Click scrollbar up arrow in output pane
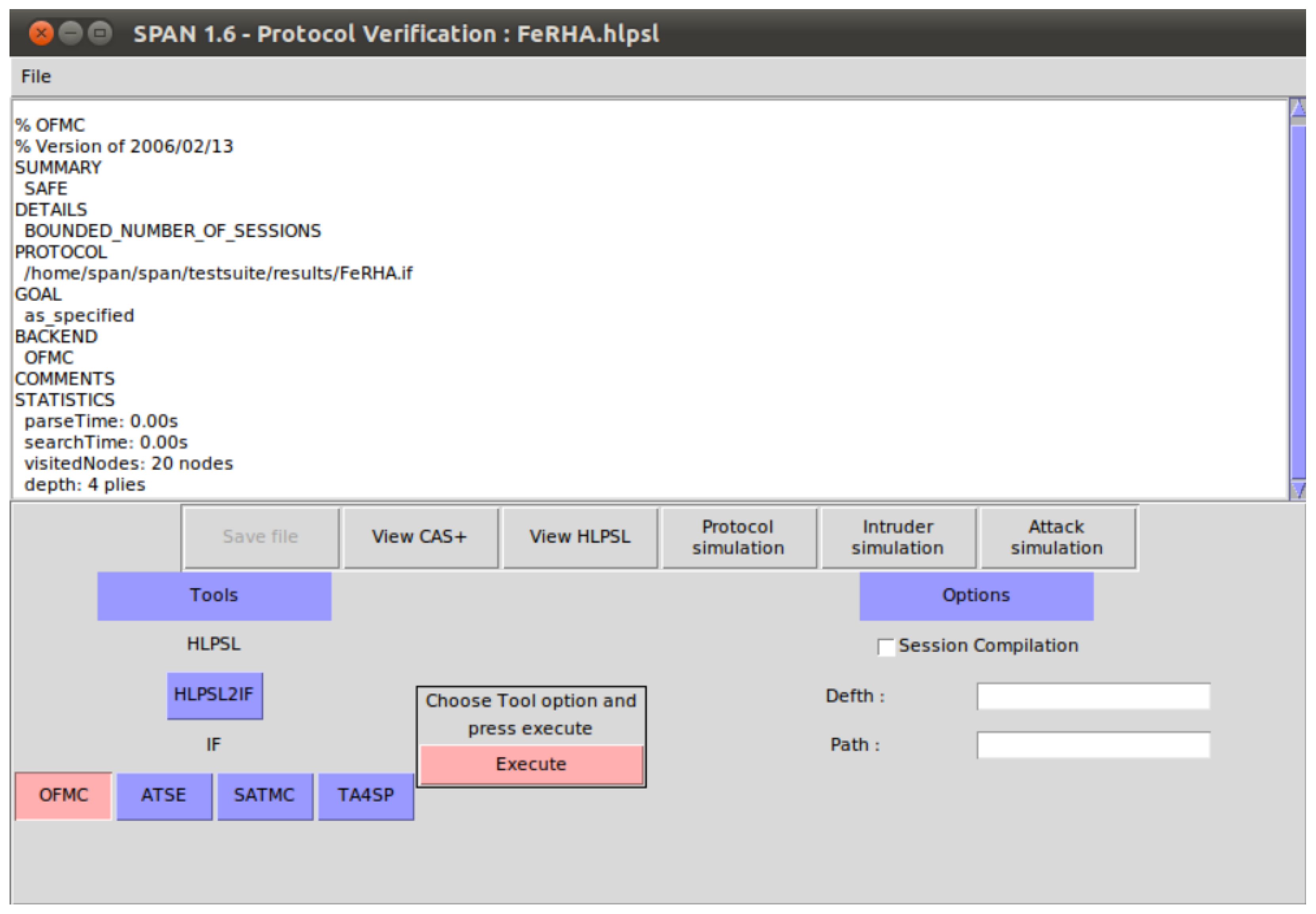 coord(1298,107)
